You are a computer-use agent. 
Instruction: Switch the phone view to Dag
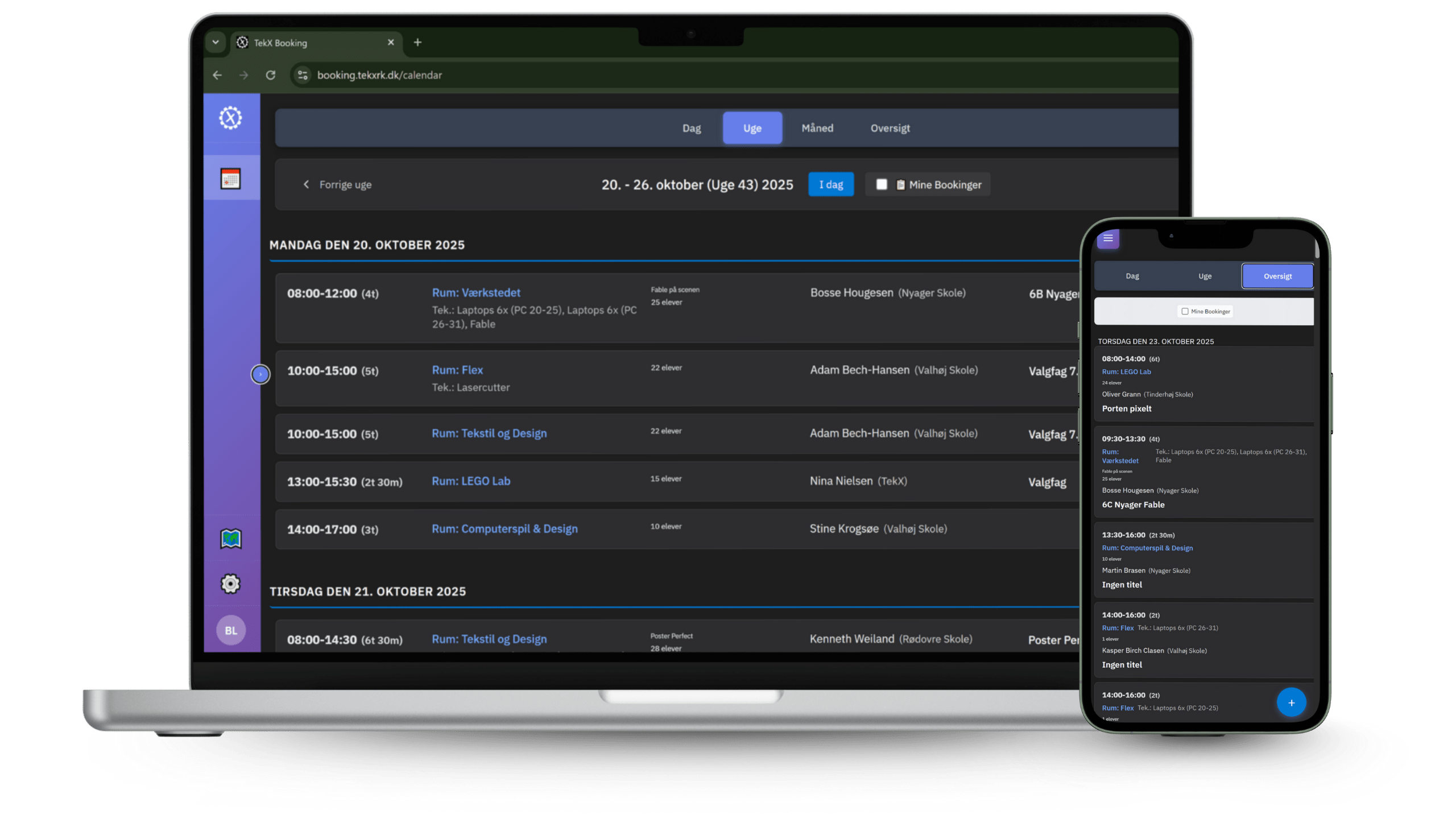point(1132,275)
